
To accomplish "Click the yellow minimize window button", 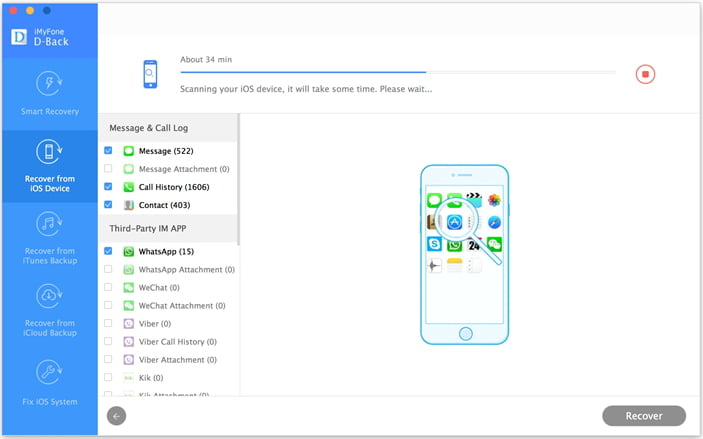I will pos(30,10).
